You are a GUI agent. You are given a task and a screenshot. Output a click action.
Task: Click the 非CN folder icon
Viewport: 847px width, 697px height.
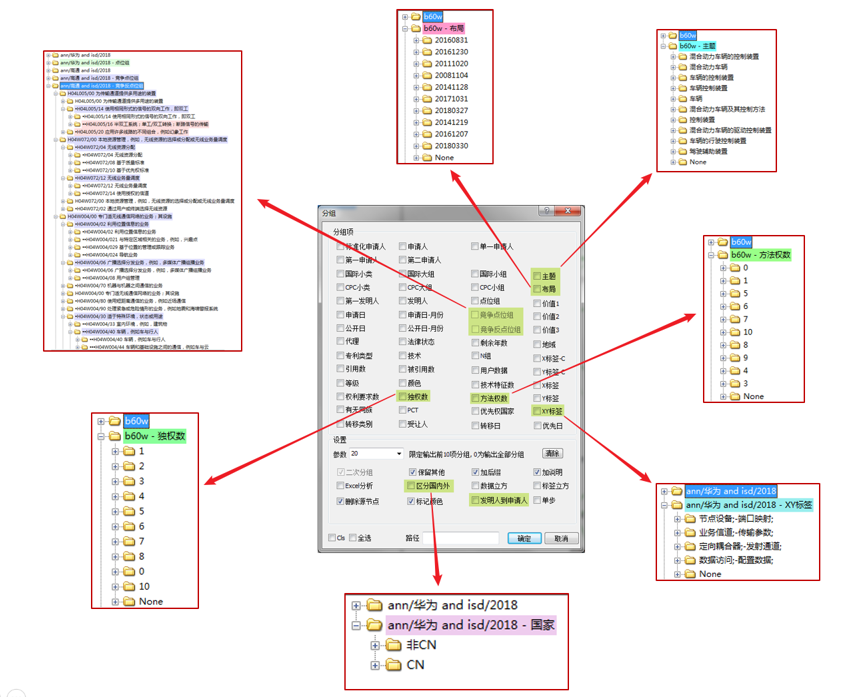tap(394, 645)
